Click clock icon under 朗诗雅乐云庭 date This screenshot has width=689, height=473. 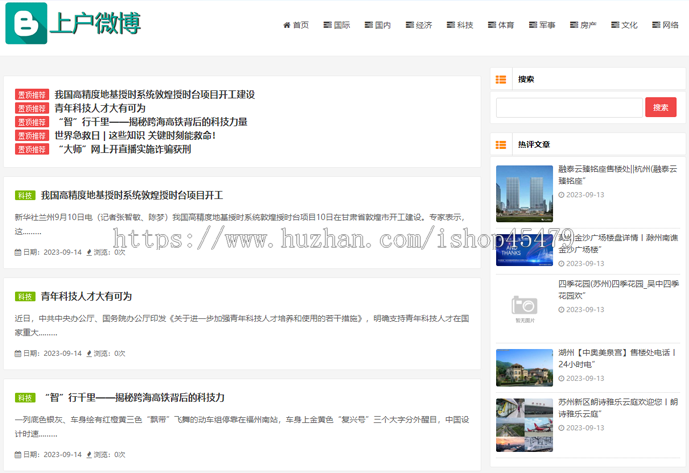561,428
